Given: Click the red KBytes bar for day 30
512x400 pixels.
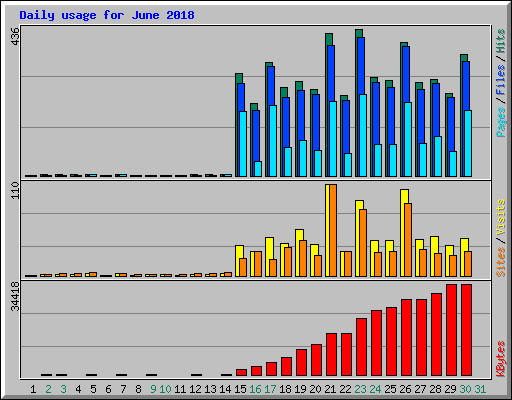Looking at the screenshot, I should click(x=466, y=330).
